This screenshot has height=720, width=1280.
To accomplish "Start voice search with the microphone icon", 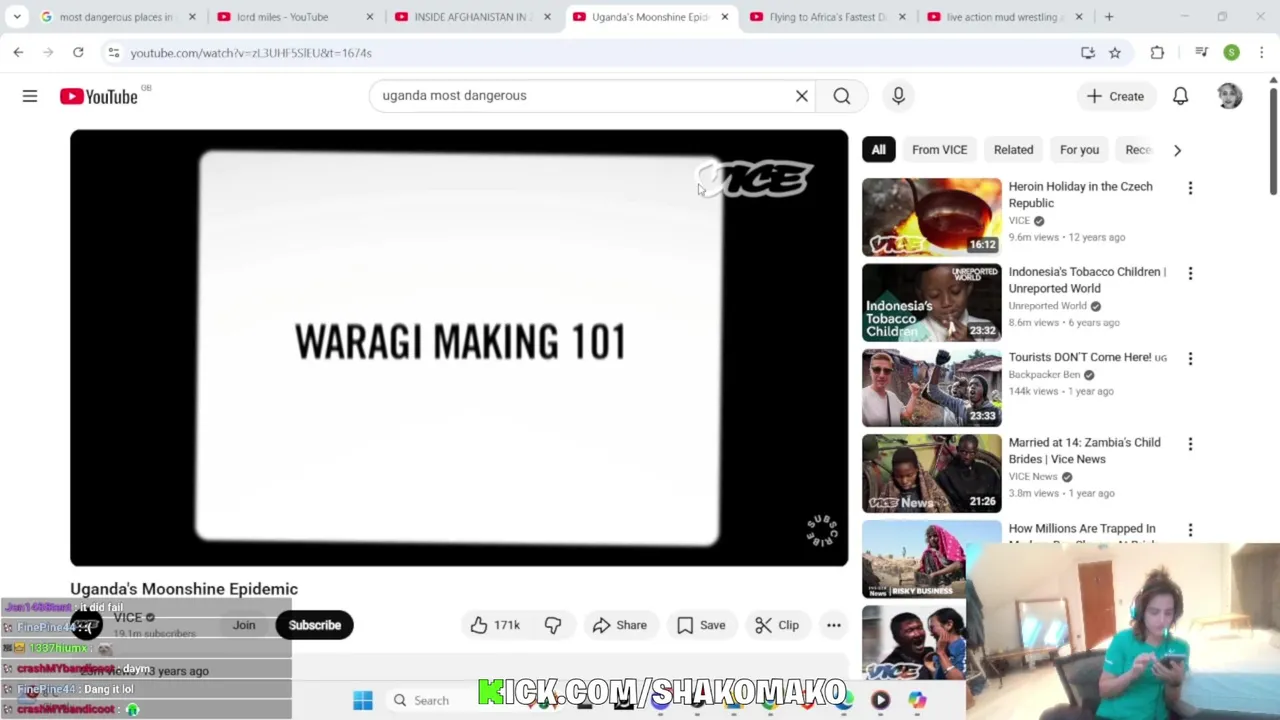I will coord(898,96).
